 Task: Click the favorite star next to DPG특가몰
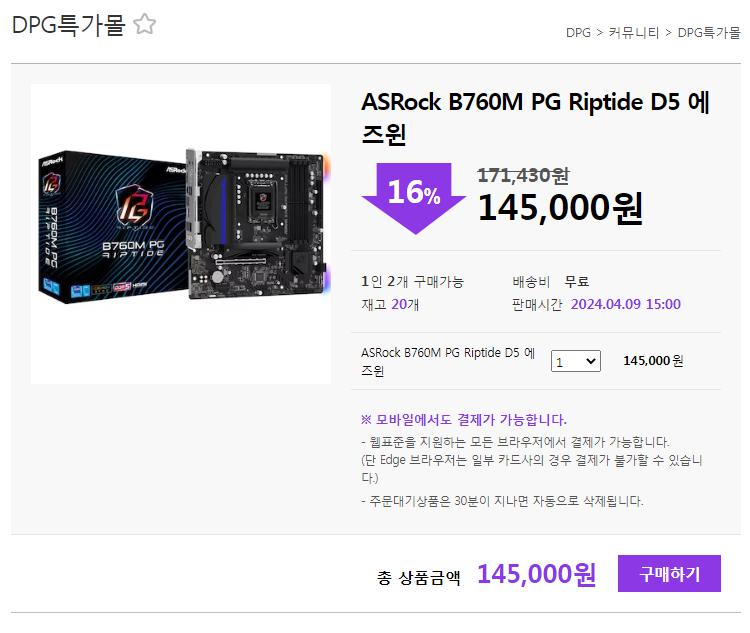click(x=144, y=24)
